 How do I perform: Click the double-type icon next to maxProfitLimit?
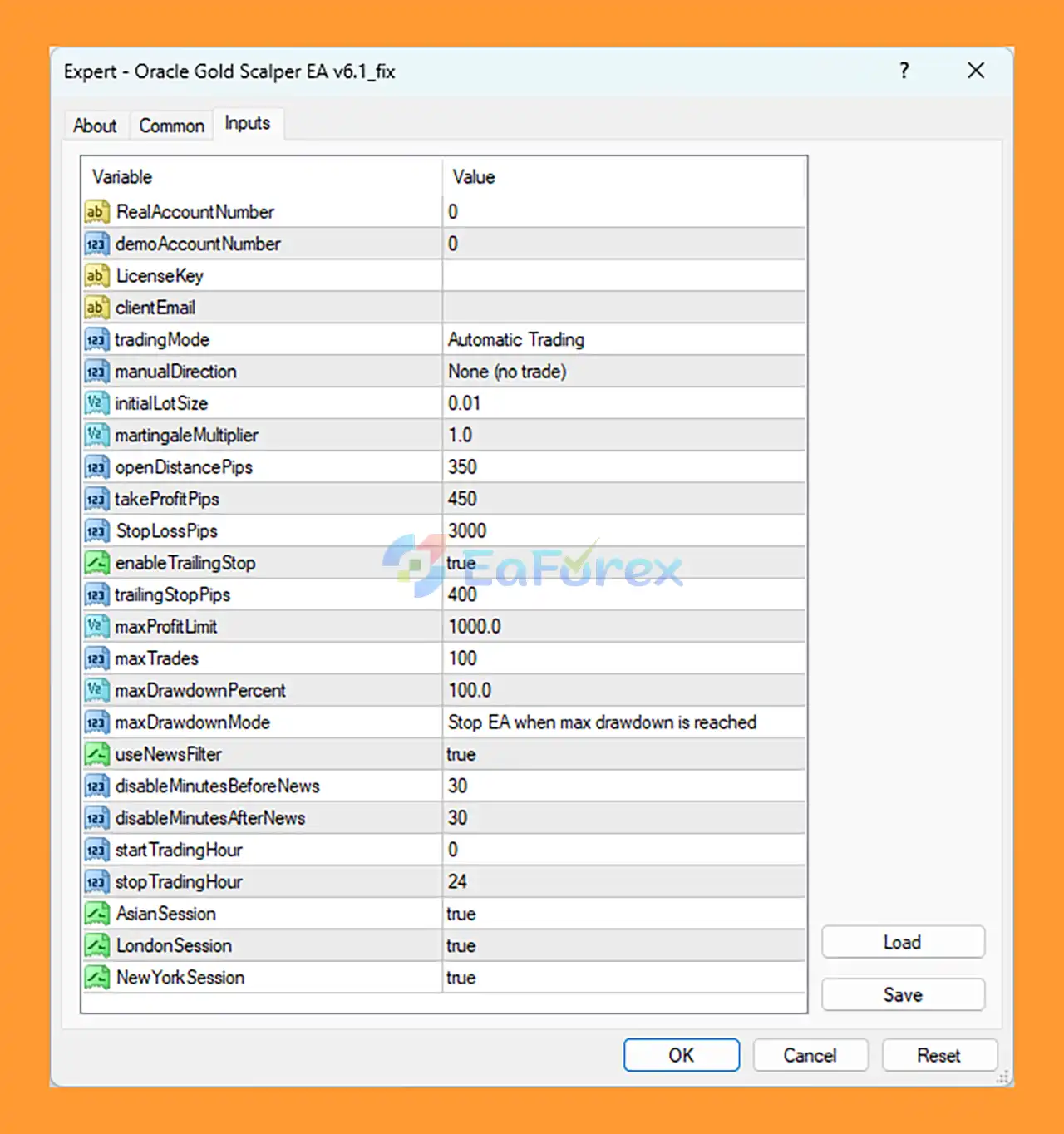point(96,626)
